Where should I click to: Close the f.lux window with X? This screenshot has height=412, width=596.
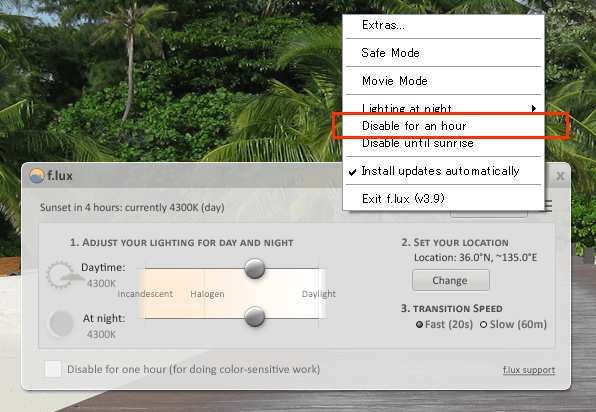(560, 176)
